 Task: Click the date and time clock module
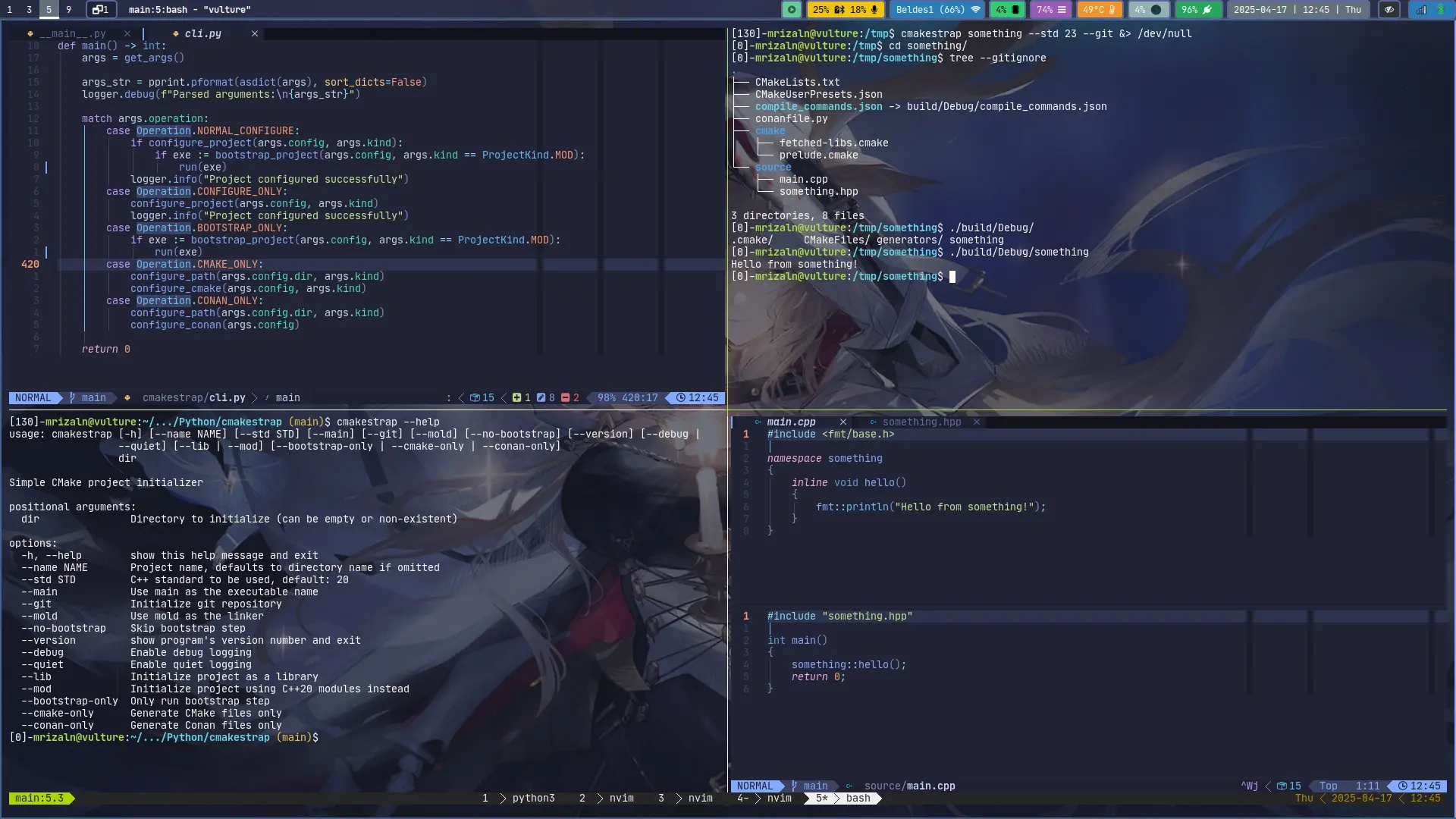click(1297, 10)
